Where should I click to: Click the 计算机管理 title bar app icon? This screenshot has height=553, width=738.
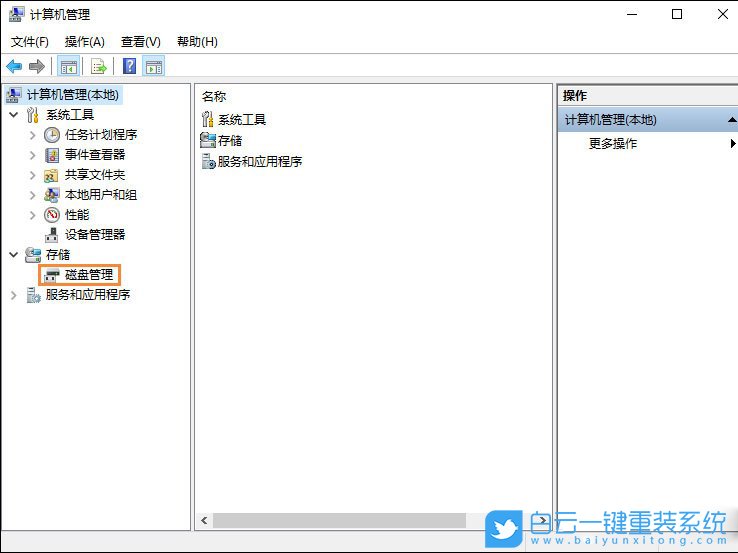click(x=16, y=14)
